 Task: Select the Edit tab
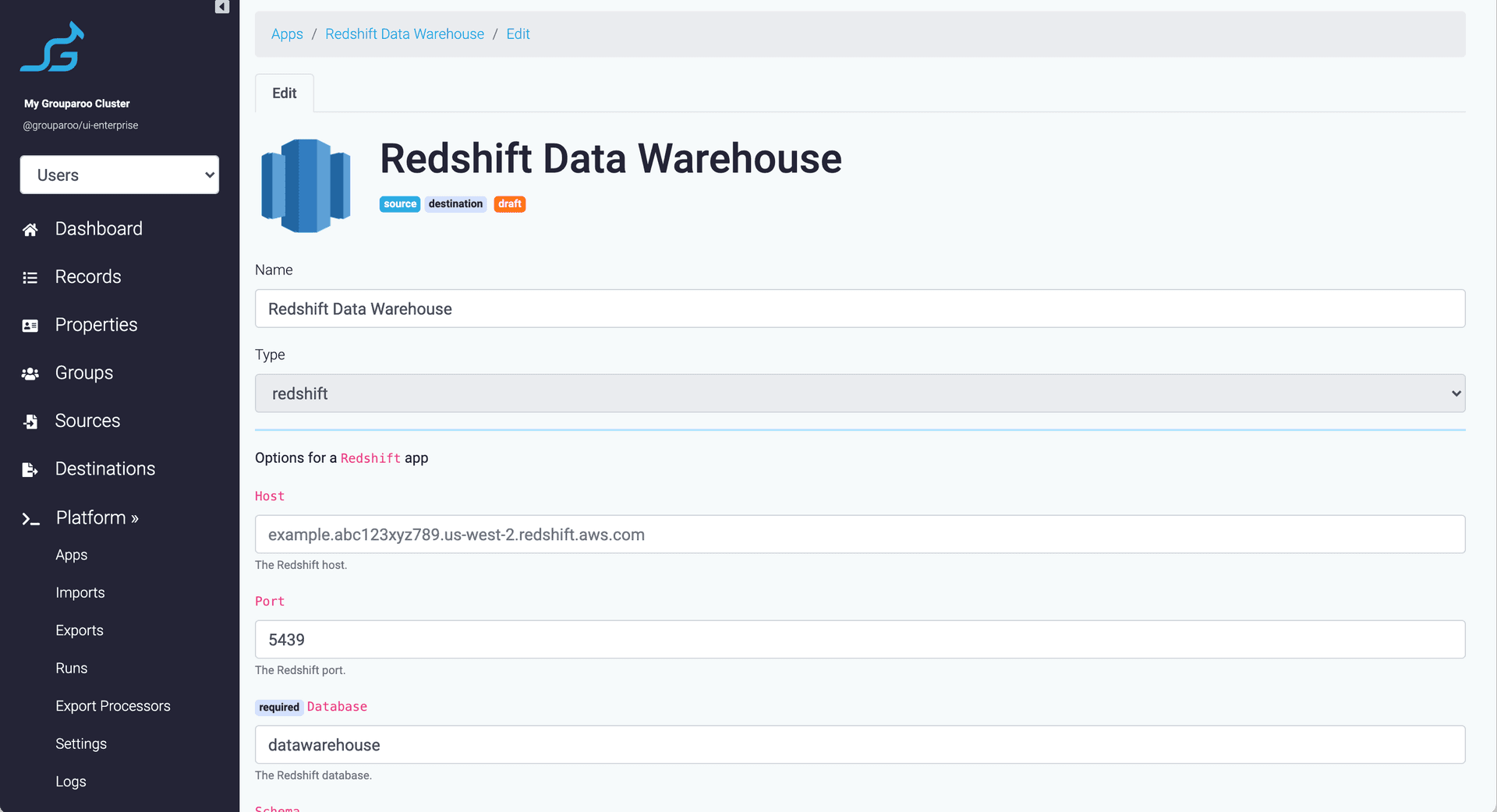click(x=285, y=93)
